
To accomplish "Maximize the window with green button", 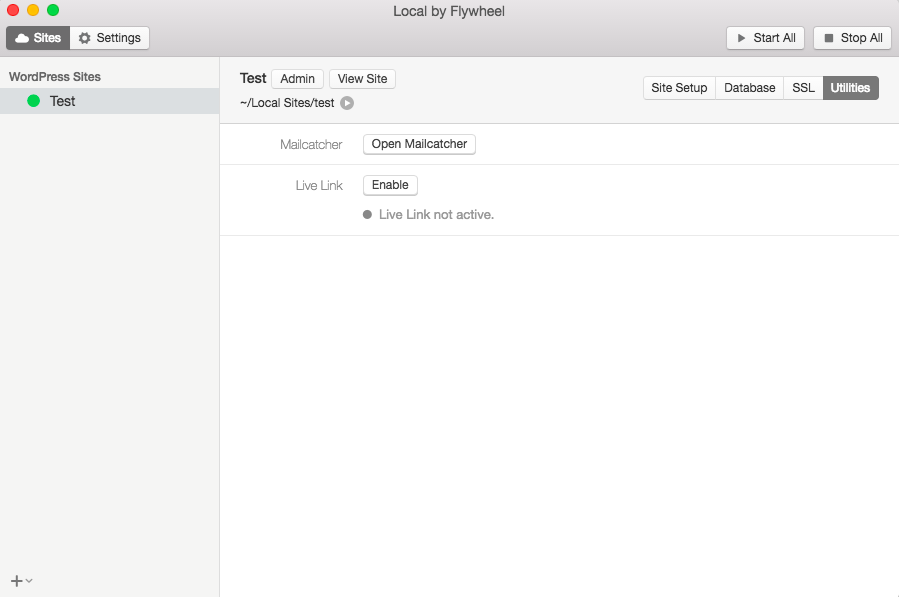I will click(53, 10).
